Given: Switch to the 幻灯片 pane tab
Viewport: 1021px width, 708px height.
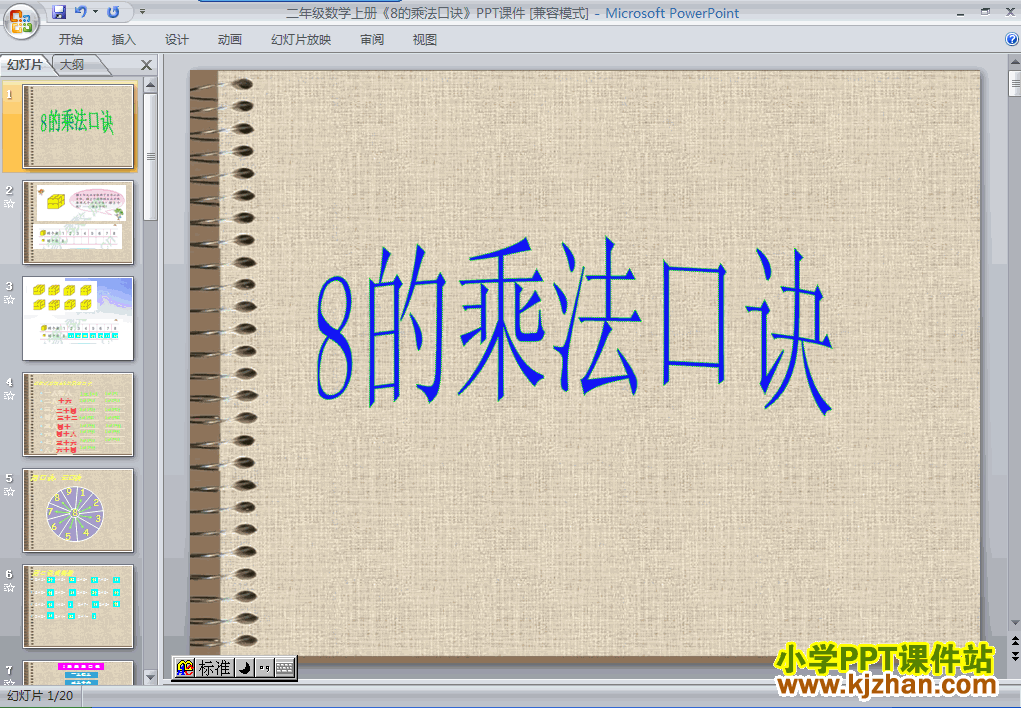Looking at the screenshot, I should (25, 64).
